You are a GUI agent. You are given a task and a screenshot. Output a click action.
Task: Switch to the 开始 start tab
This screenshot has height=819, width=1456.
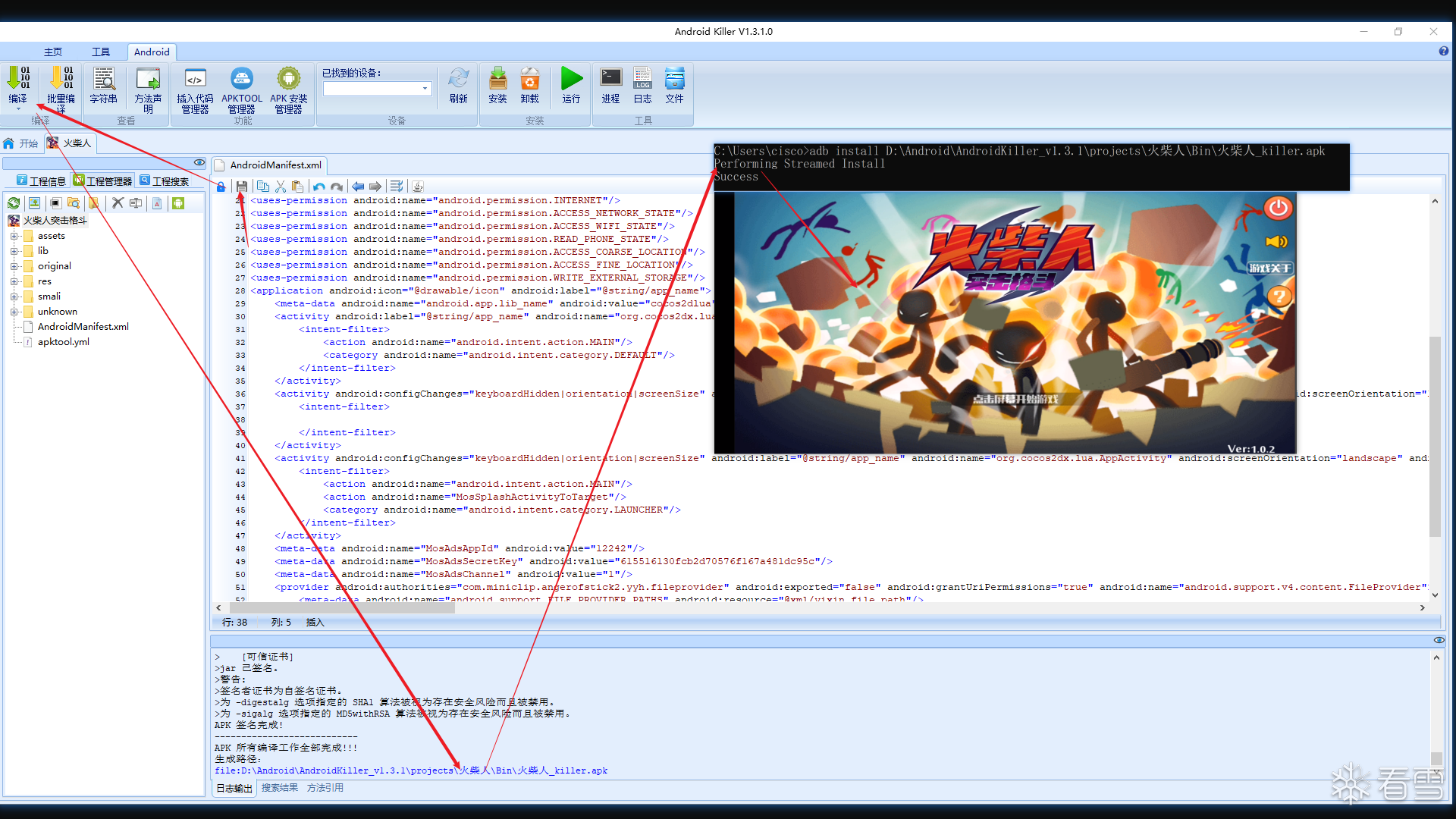pos(21,143)
